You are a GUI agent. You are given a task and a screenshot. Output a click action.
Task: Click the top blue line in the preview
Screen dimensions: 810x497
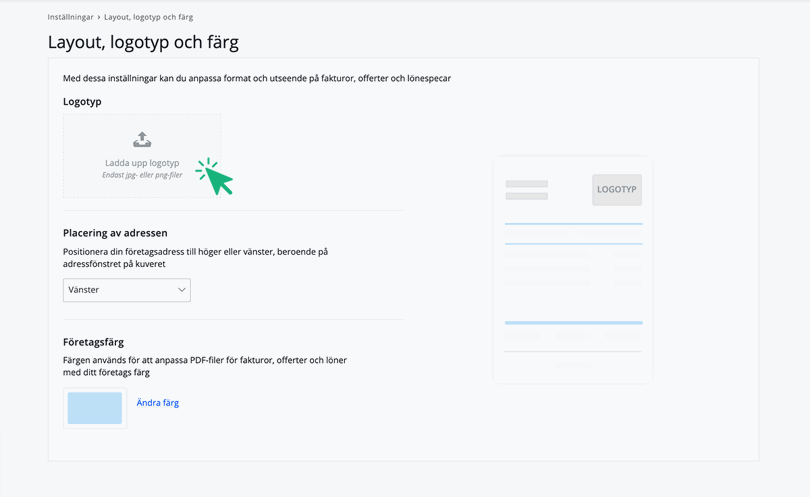pyautogui.click(x=573, y=225)
